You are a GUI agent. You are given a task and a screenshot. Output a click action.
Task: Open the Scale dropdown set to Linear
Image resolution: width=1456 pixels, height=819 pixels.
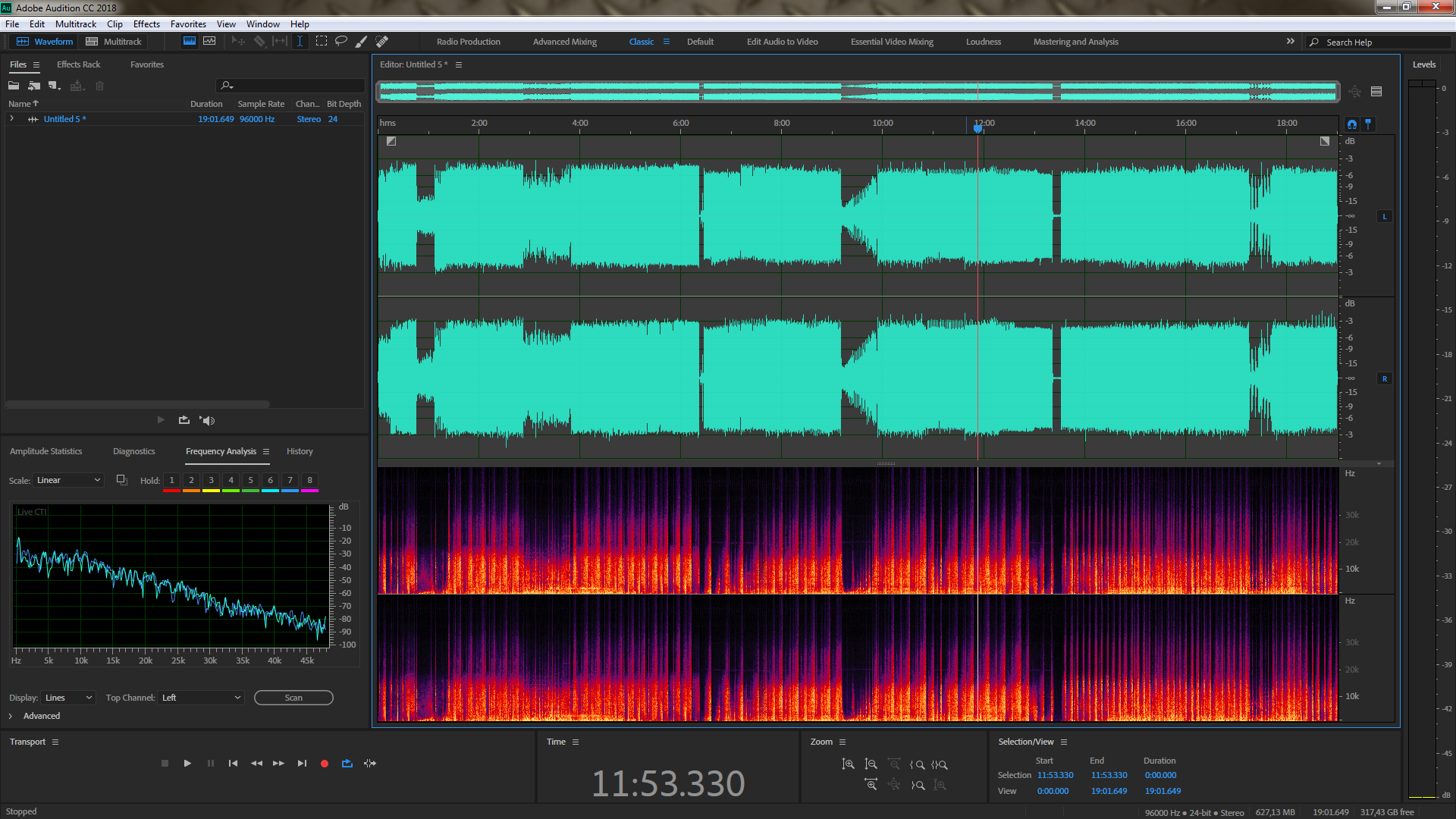pyautogui.click(x=68, y=480)
